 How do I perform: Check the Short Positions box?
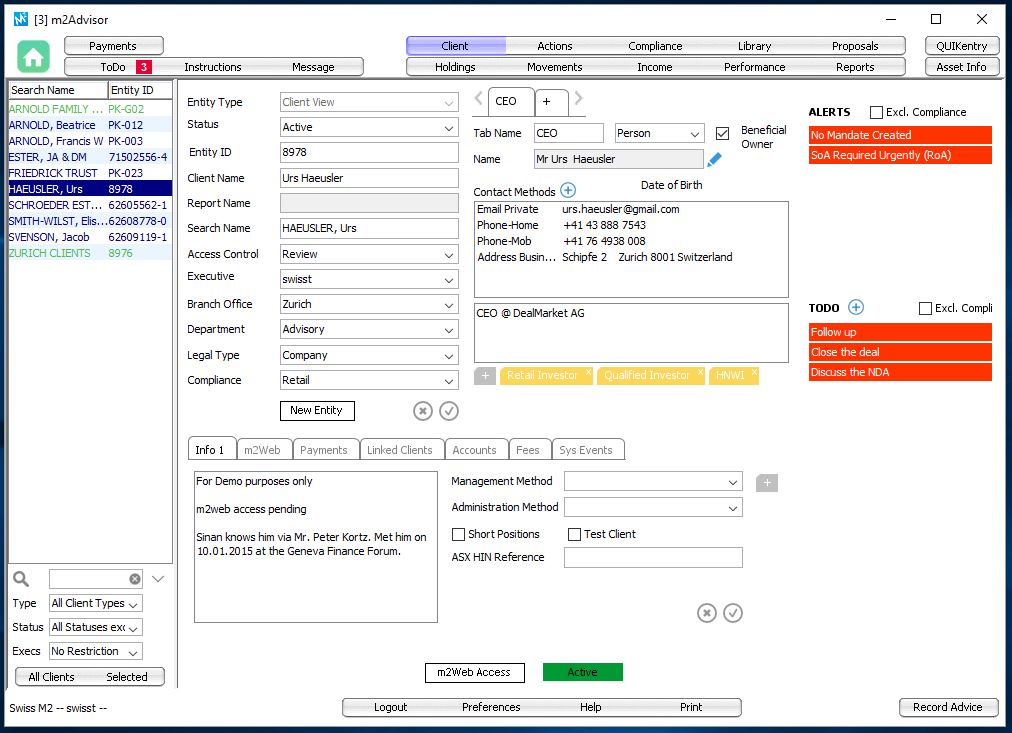coord(458,534)
